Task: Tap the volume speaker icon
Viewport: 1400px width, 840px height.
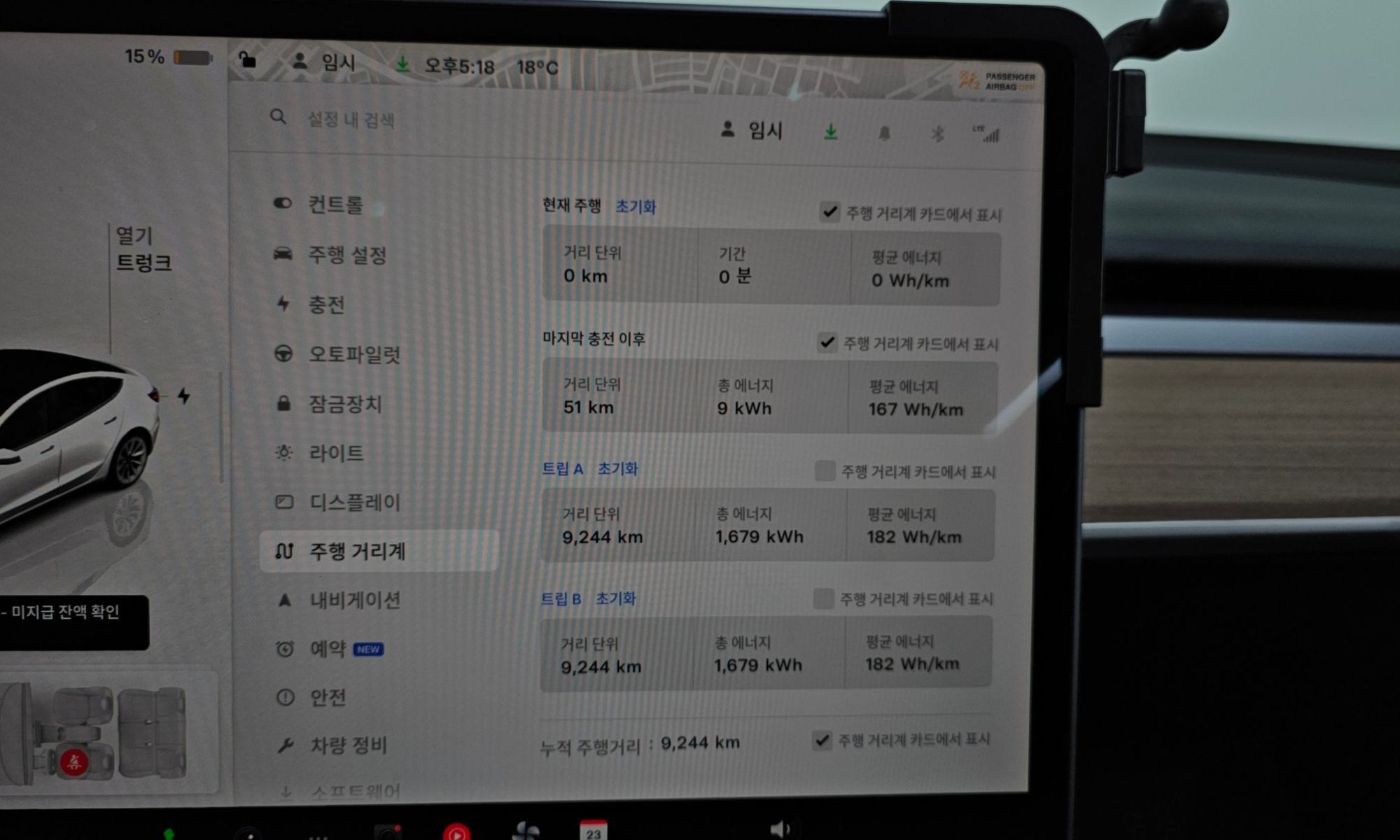Action: pyautogui.click(x=779, y=830)
